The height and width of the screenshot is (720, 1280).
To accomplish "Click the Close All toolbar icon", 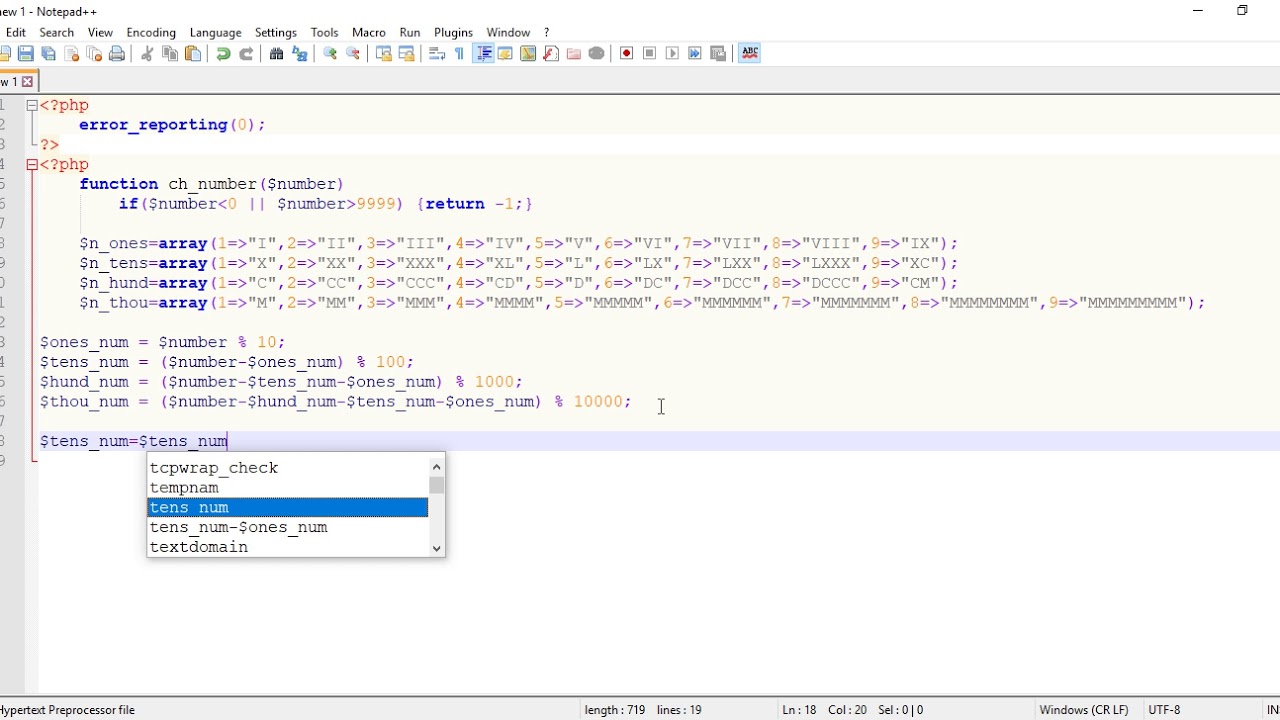I will coord(94,53).
